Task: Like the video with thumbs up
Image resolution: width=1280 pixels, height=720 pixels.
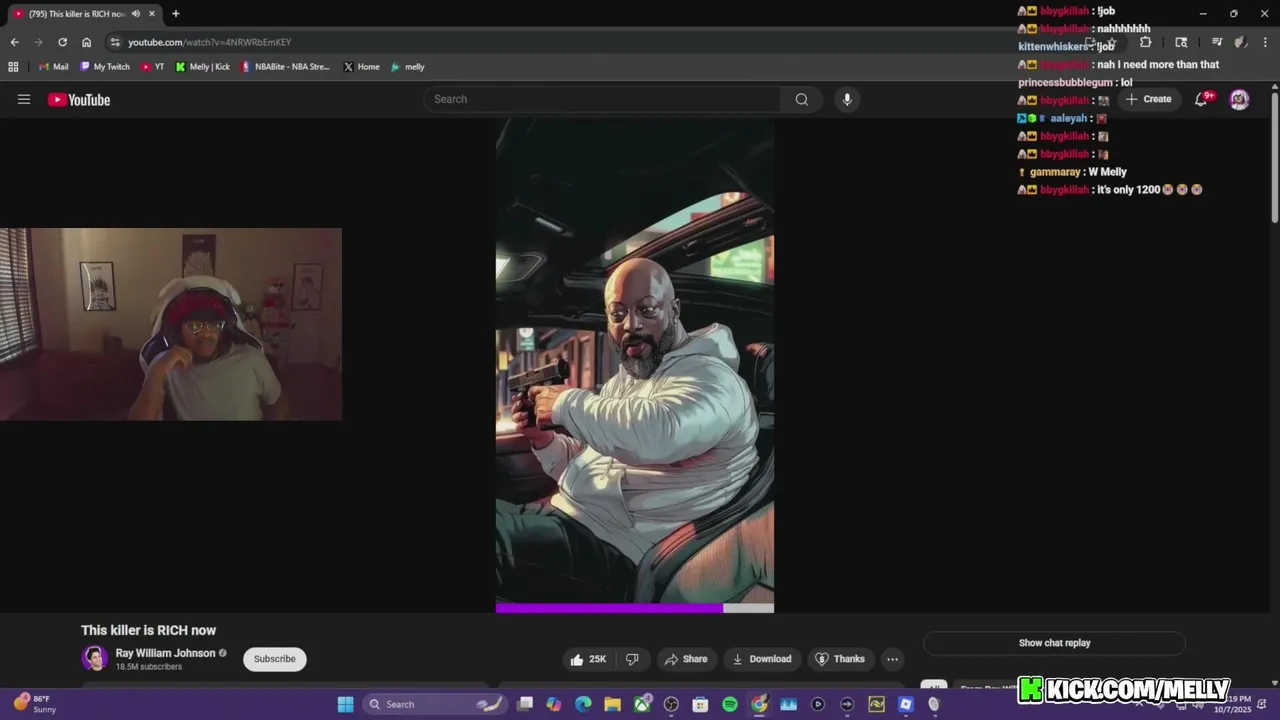Action: pyautogui.click(x=588, y=659)
